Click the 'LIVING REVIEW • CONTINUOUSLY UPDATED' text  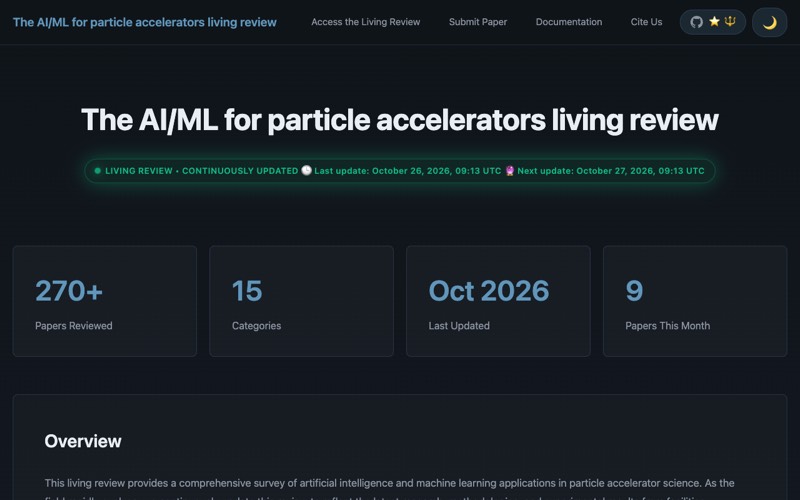(x=202, y=171)
